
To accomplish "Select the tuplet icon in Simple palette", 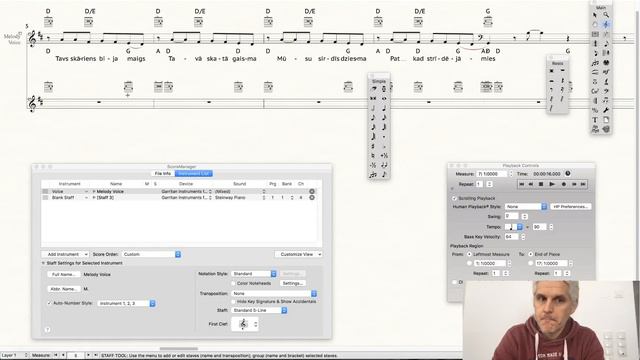I will [x=373, y=175].
